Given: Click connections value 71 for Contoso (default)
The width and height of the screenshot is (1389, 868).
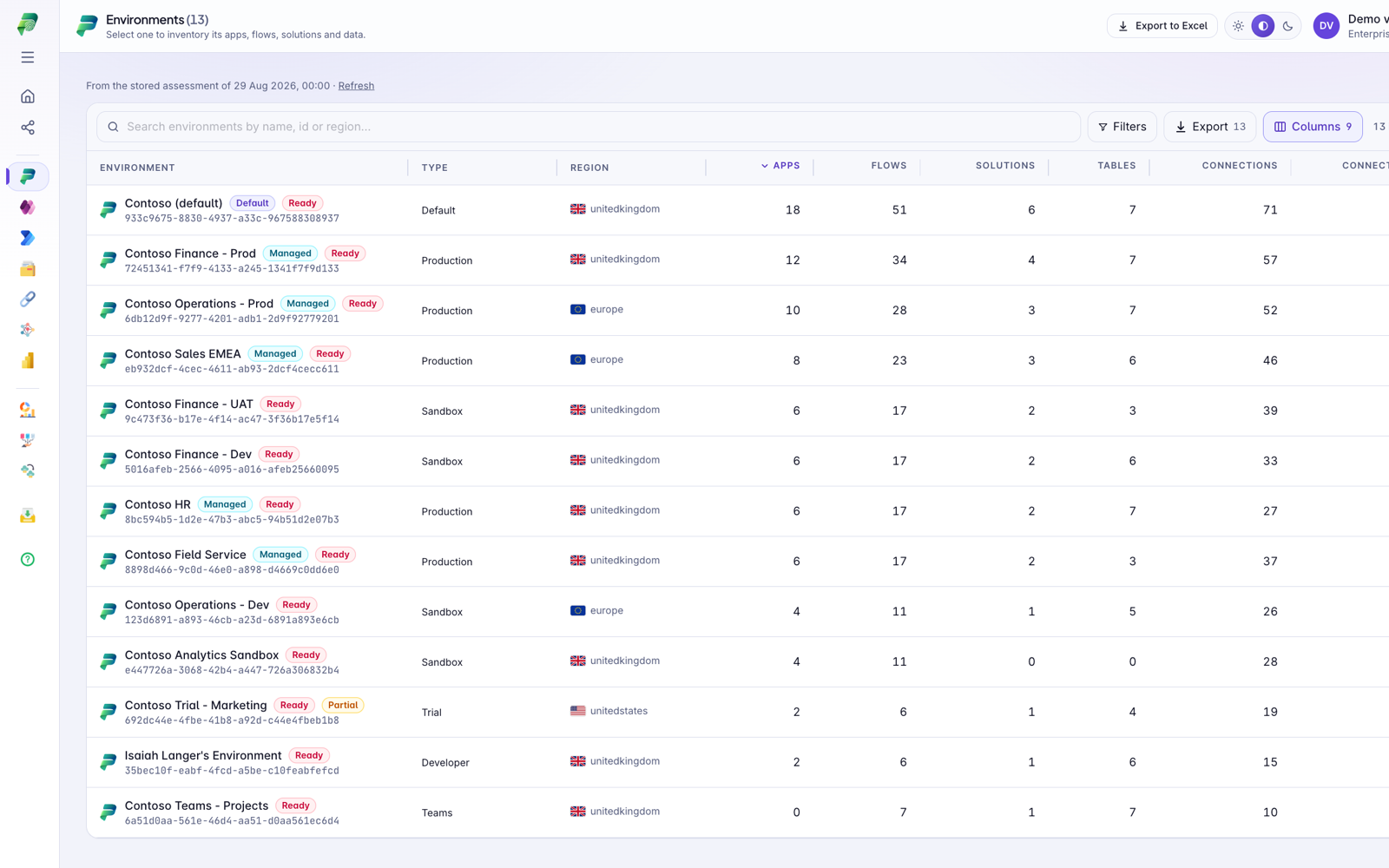Looking at the screenshot, I should 1270,210.
